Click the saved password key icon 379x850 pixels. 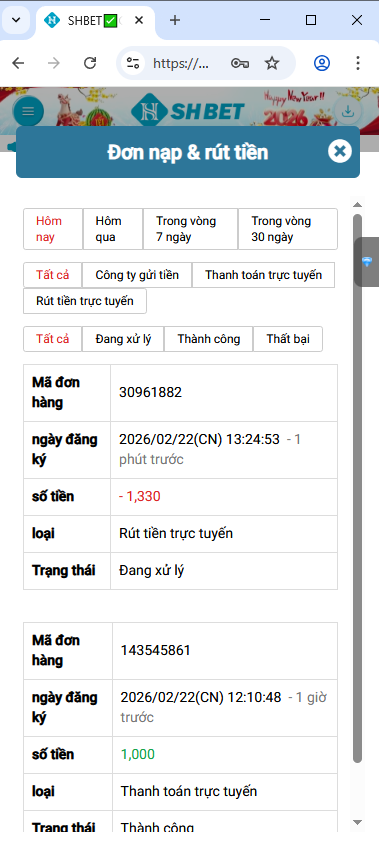tap(240, 63)
